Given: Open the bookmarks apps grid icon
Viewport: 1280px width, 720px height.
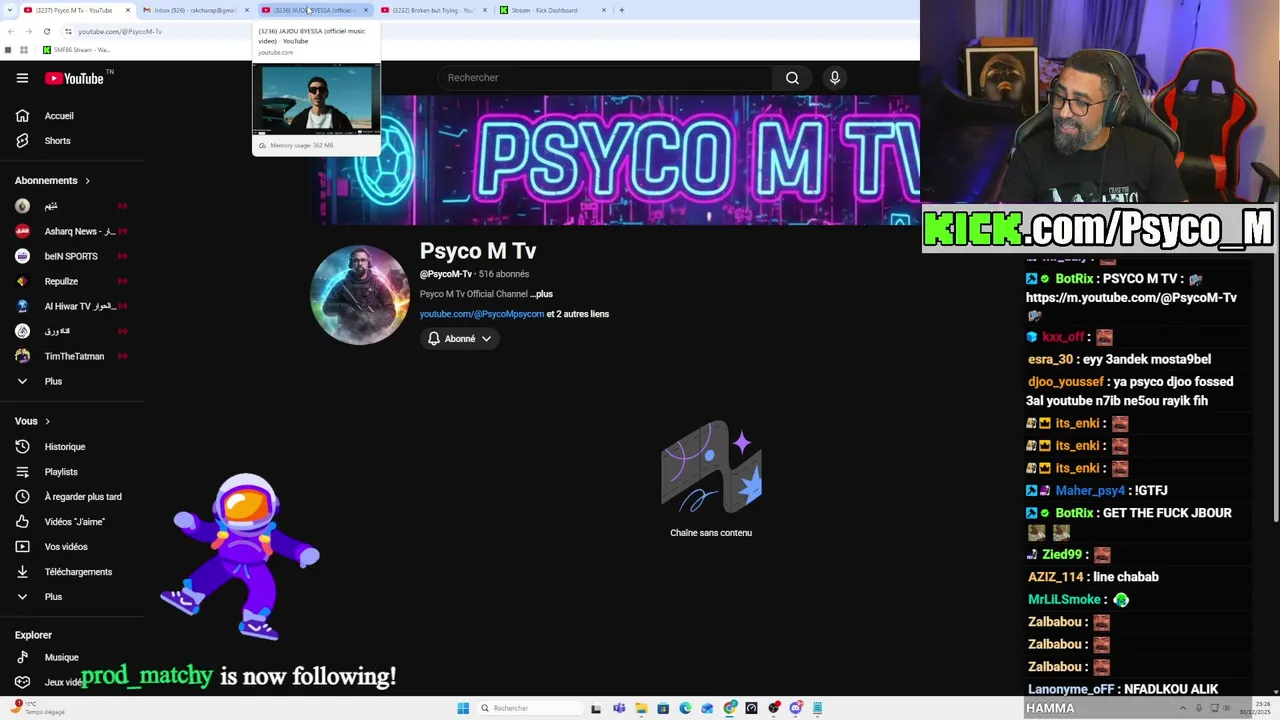Looking at the screenshot, I should tap(24, 49).
